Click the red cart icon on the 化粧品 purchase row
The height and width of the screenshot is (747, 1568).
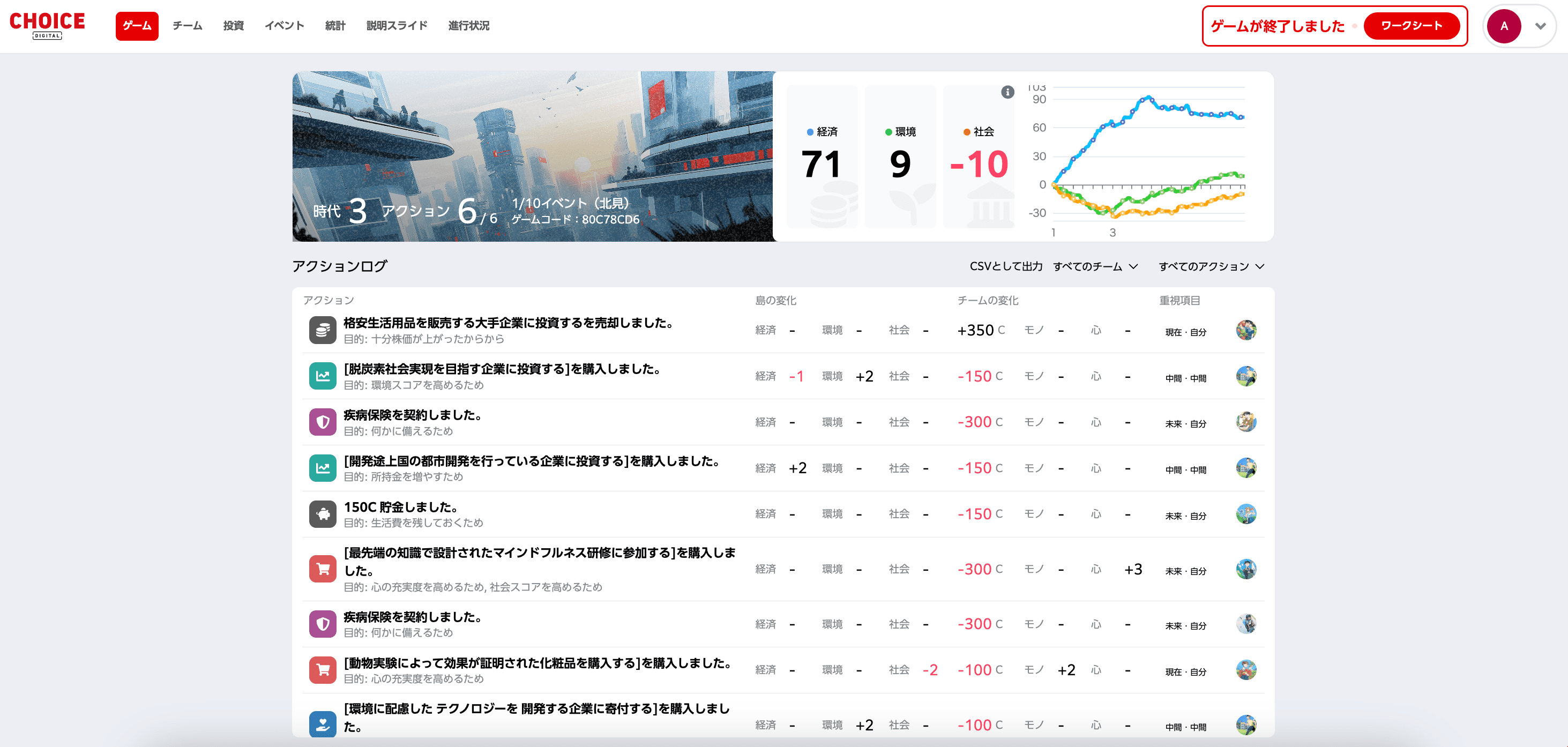pyautogui.click(x=323, y=670)
